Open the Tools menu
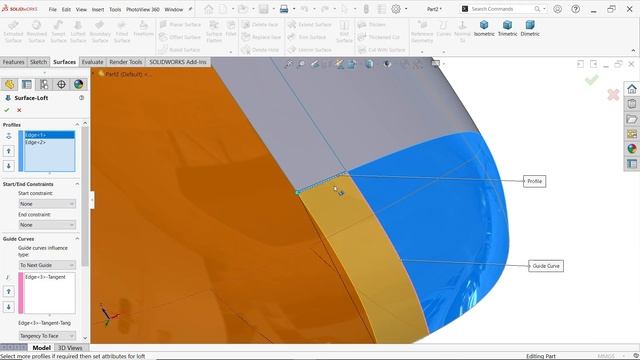Screen dimensions: 640x360 pos(115,9)
